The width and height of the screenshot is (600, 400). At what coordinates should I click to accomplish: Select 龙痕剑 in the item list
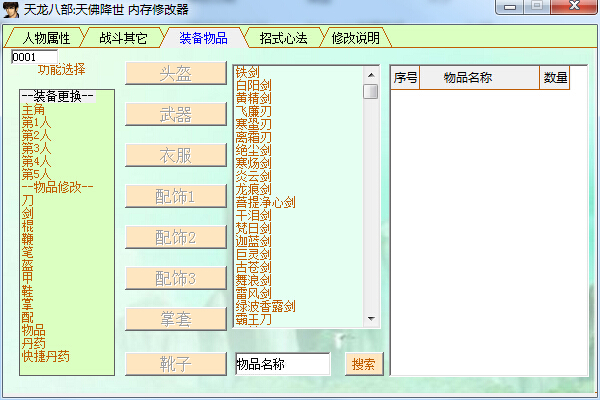[254, 189]
